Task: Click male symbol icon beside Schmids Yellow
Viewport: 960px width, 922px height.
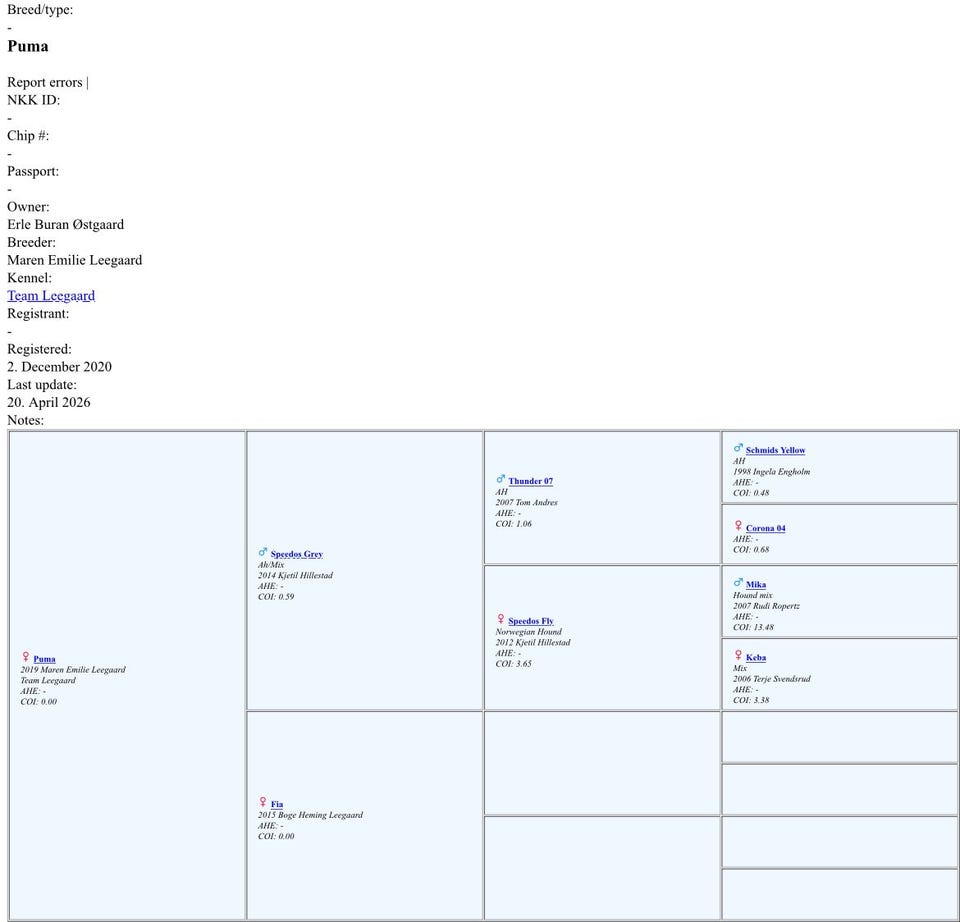Action: pyautogui.click(x=738, y=448)
